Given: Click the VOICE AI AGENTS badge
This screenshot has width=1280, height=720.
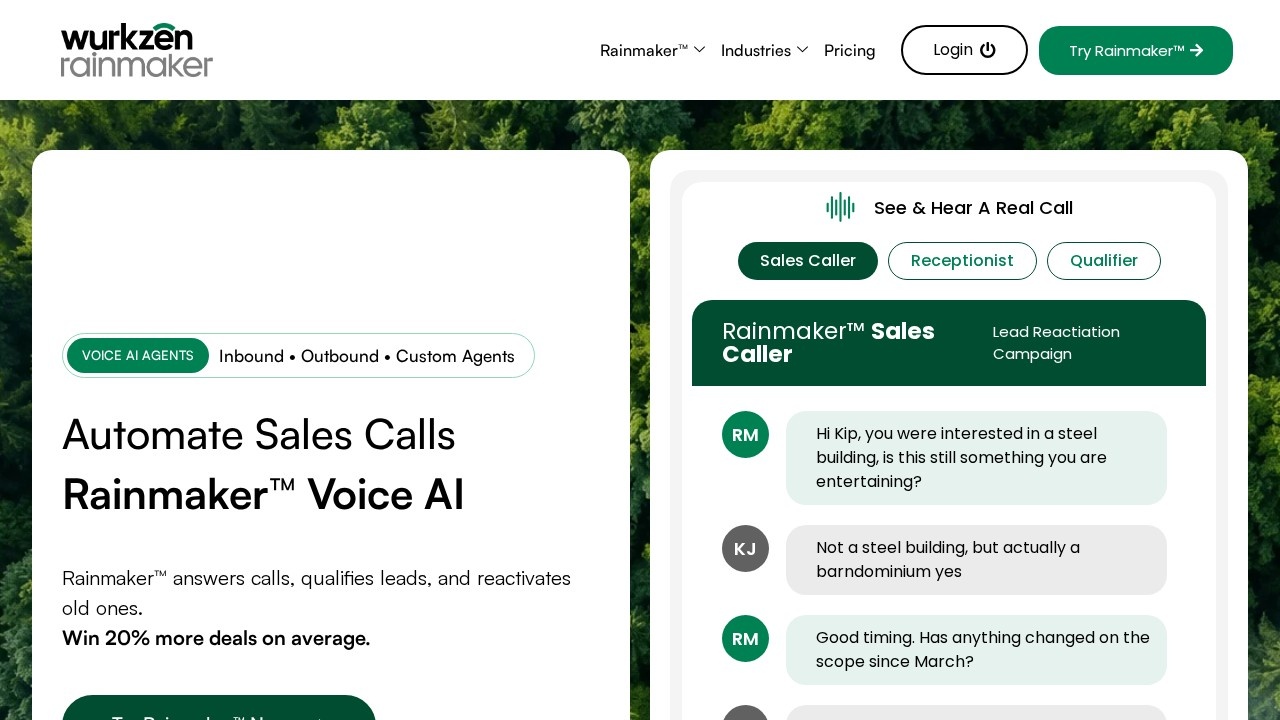Looking at the screenshot, I should 138,356.
